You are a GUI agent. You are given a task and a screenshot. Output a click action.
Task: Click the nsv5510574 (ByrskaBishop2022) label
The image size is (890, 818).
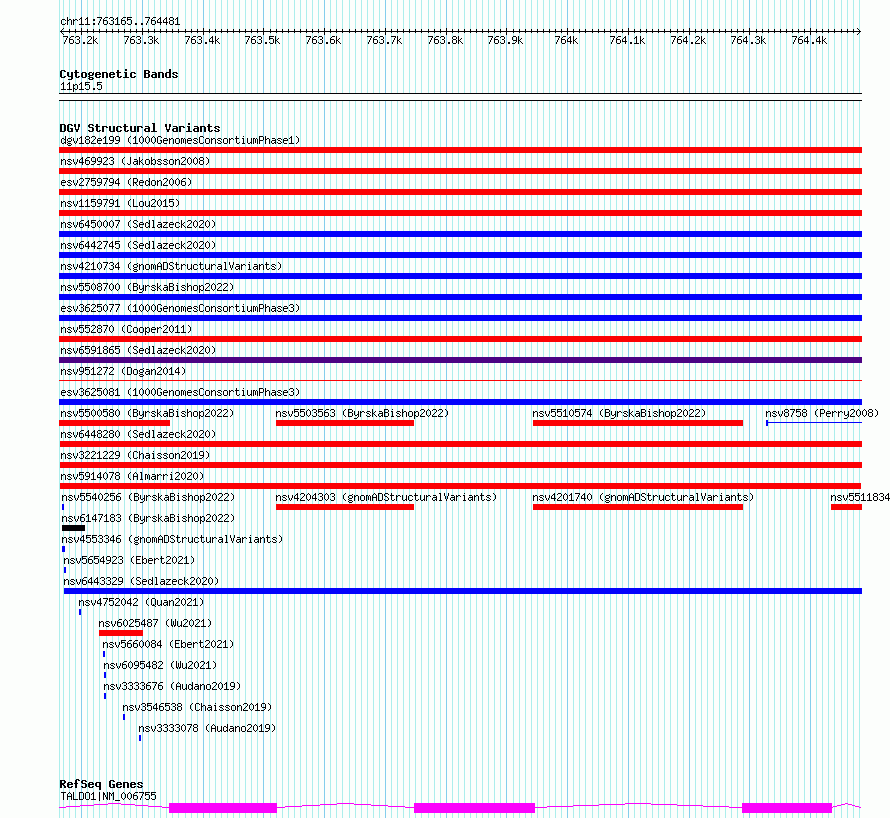tap(619, 413)
